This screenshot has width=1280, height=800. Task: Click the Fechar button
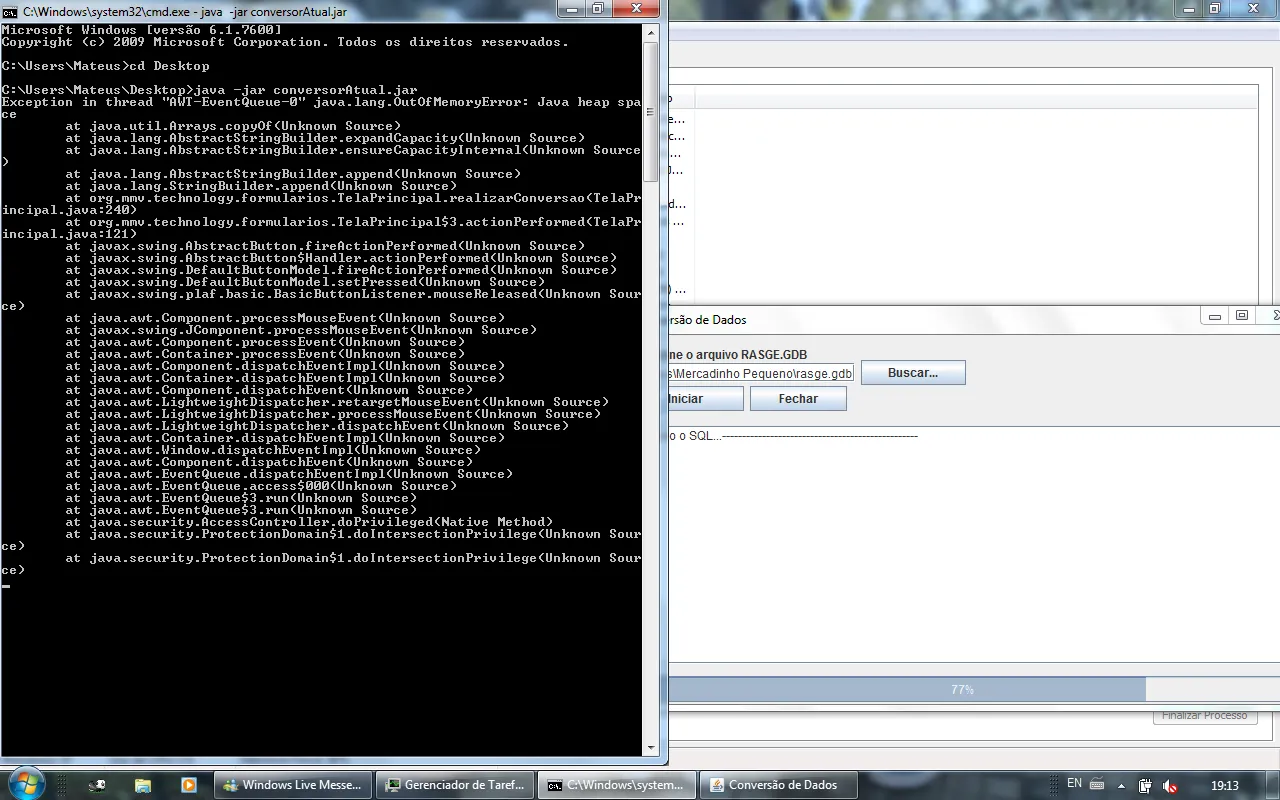[x=798, y=399]
